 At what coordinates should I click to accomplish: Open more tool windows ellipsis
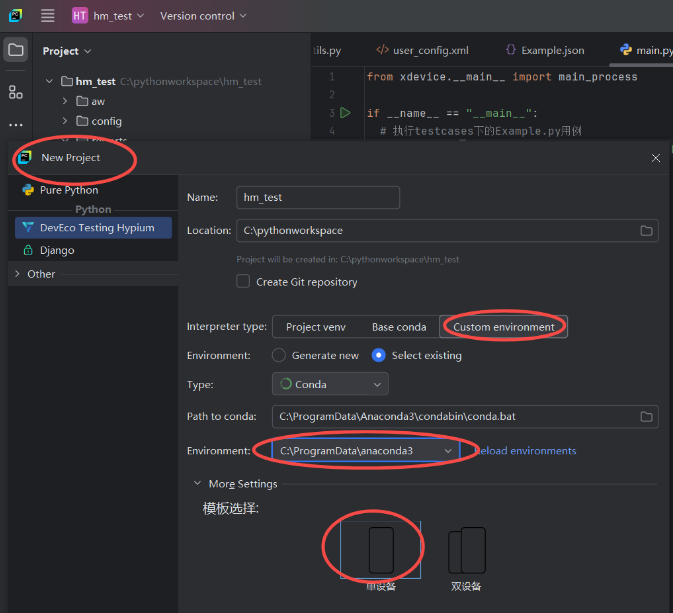(x=16, y=125)
